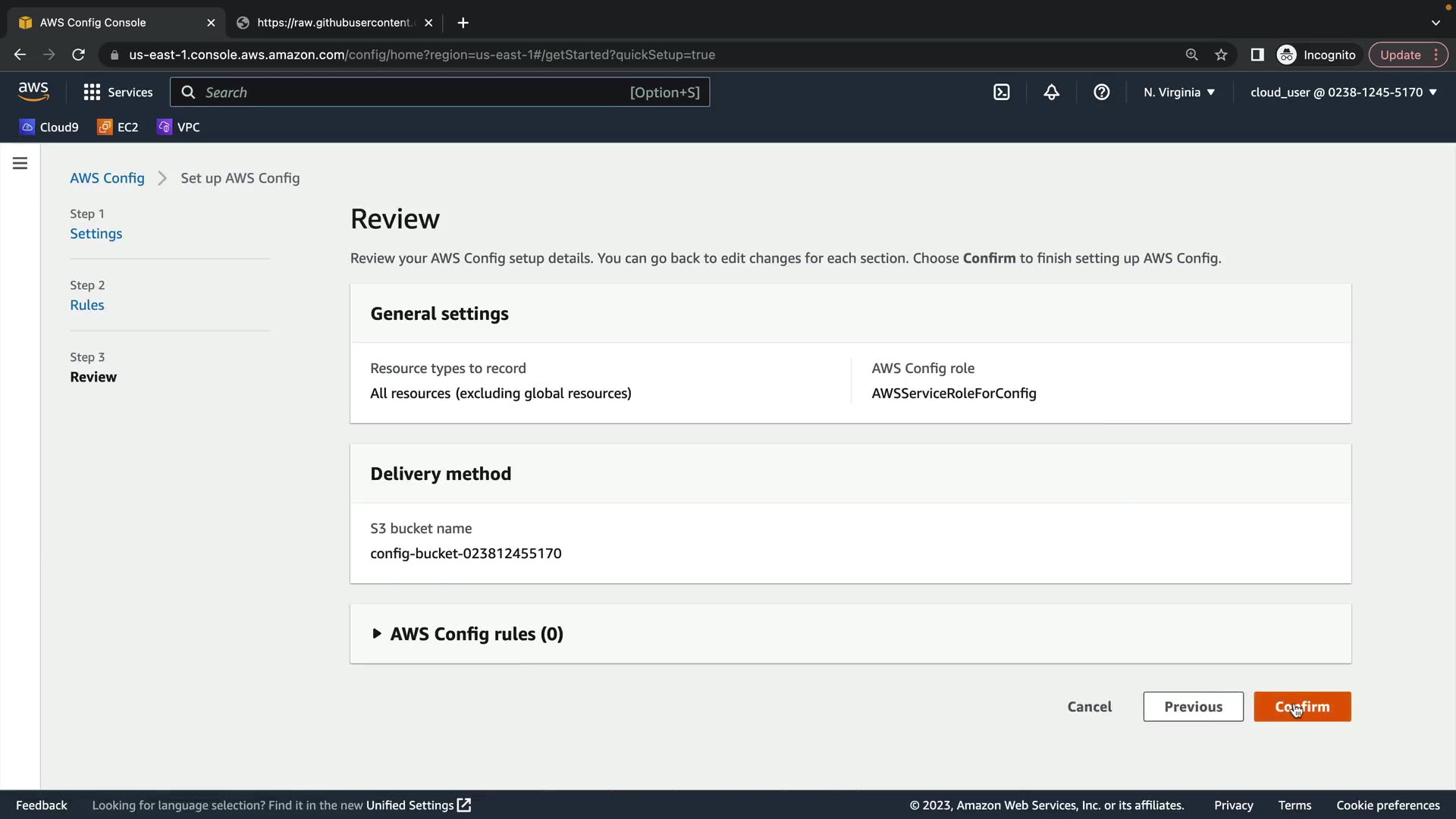The height and width of the screenshot is (819, 1456).
Task: Open the cloud_user account dropdown
Action: coord(1343,92)
